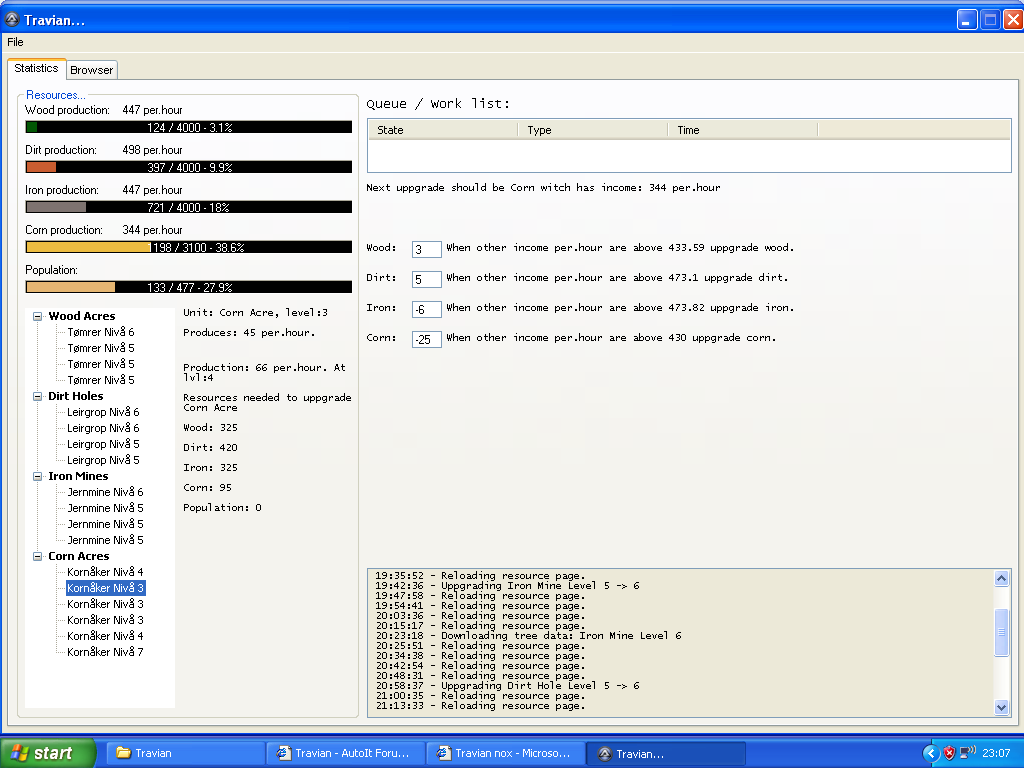The height and width of the screenshot is (768, 1024).
Task: Click 'above 430 uppgrade corn' text
Action: 705,338
